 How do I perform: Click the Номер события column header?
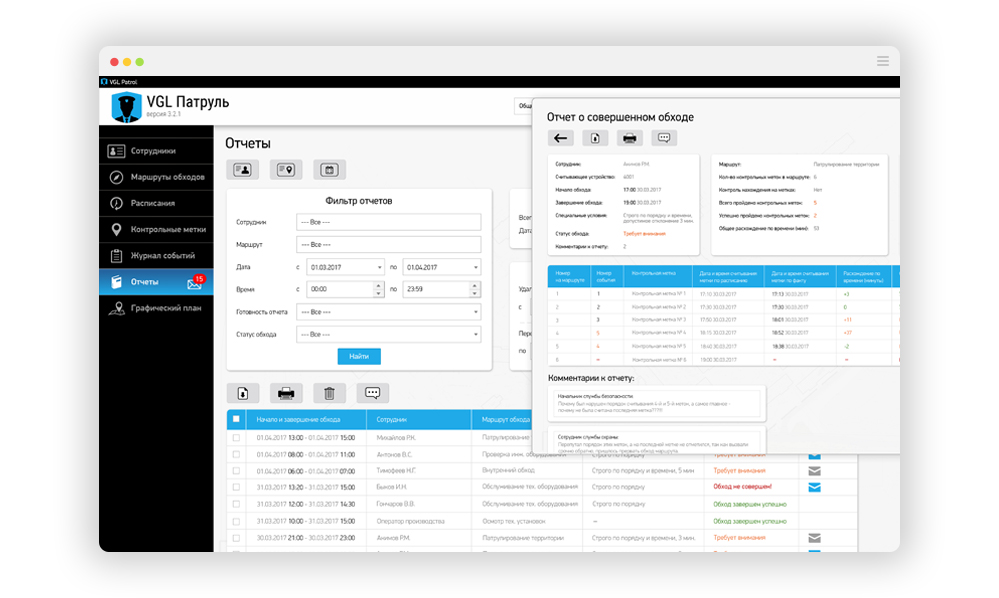605,276
